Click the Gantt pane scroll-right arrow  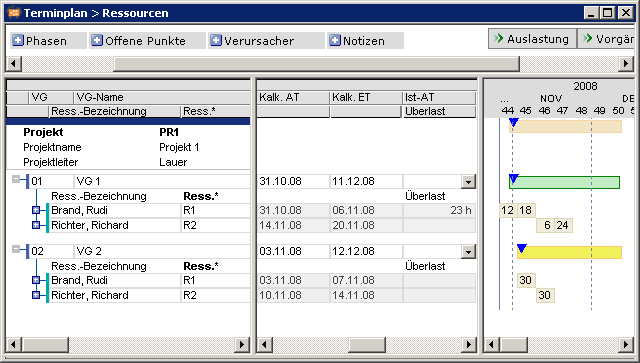627,345
